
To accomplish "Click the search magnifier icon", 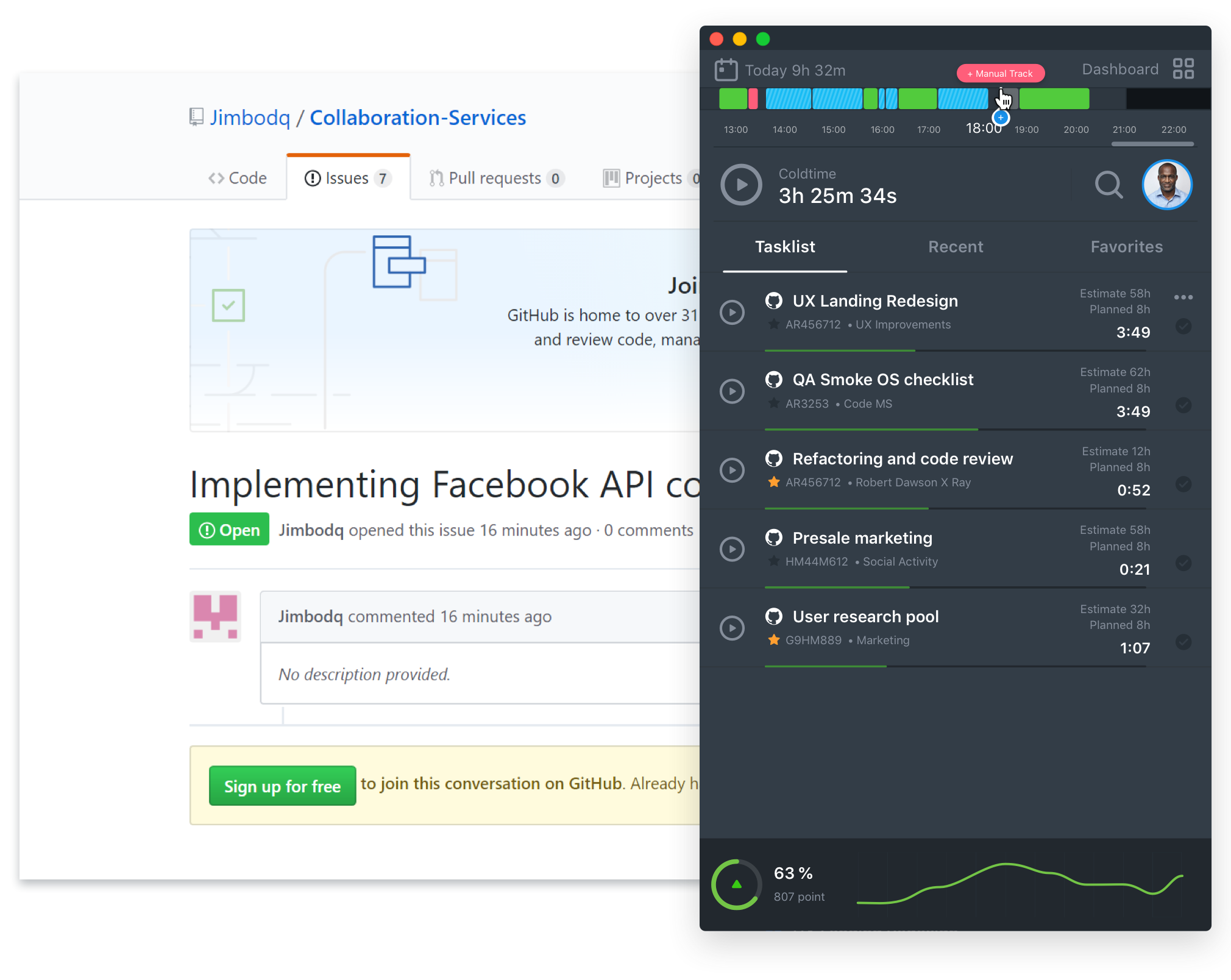I will click(x=1108, y=184).
